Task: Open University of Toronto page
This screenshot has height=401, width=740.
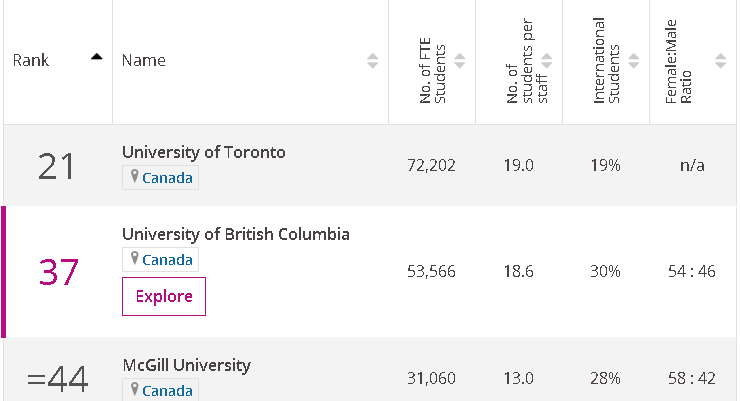Action: [x=203, y=152]
